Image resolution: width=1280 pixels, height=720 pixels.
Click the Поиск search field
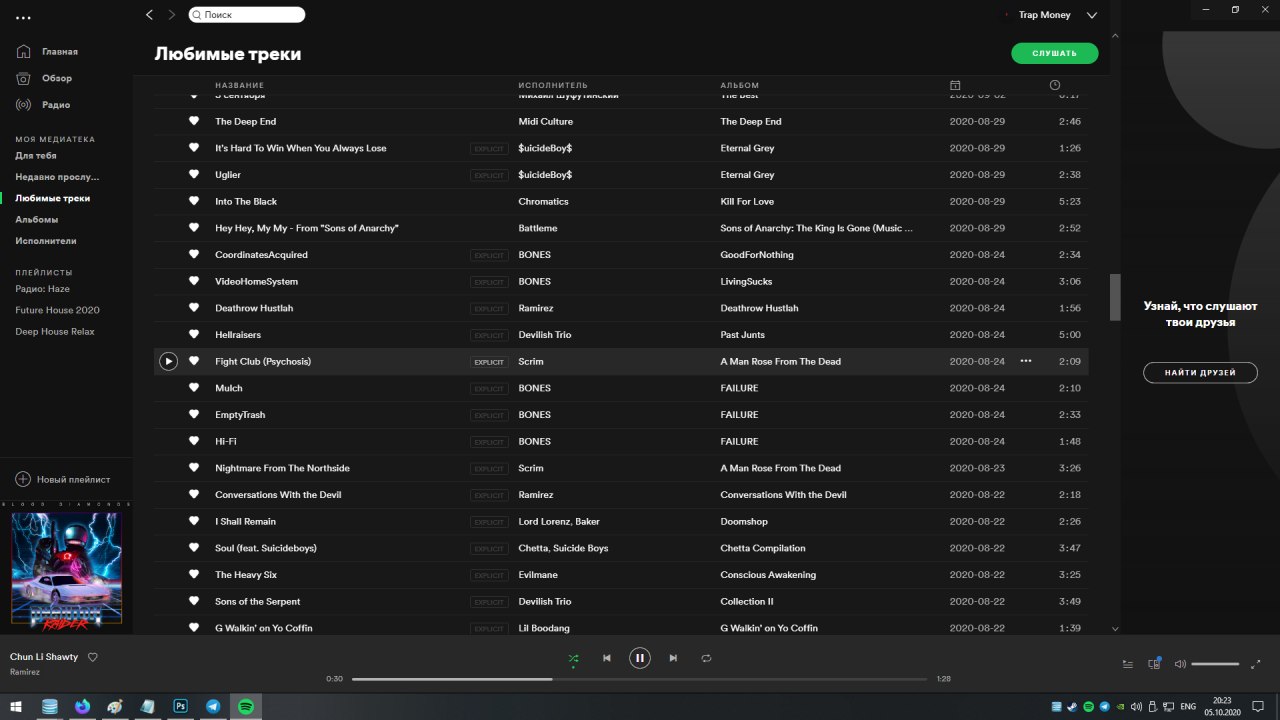click(247, 15)
